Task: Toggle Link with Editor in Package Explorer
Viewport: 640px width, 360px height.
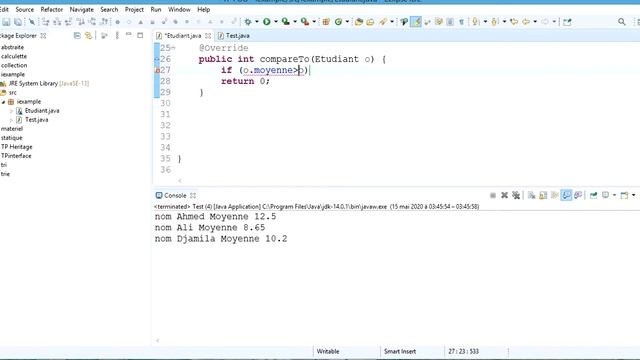Action: 88,36
